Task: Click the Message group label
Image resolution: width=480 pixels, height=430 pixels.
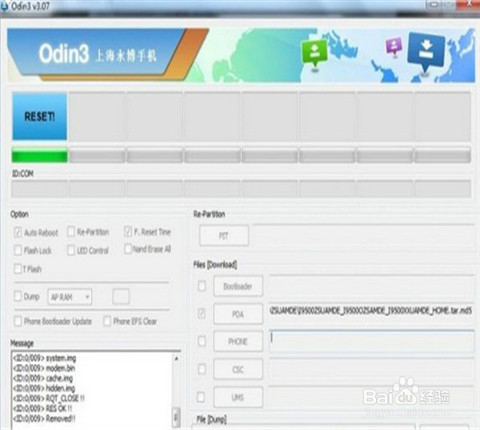Action: (22, 343)
